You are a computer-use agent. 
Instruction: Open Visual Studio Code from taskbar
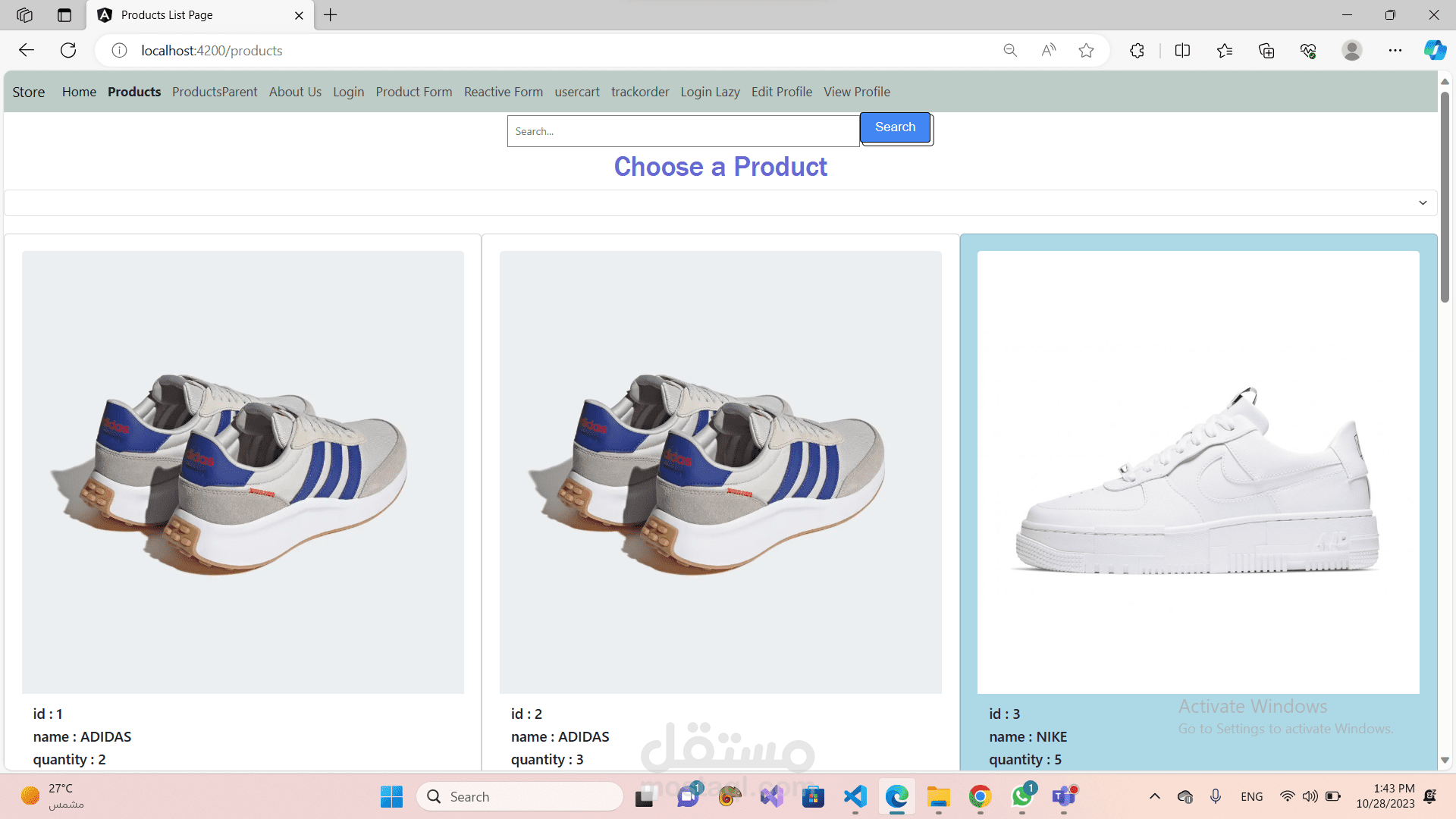pos(855,797)
